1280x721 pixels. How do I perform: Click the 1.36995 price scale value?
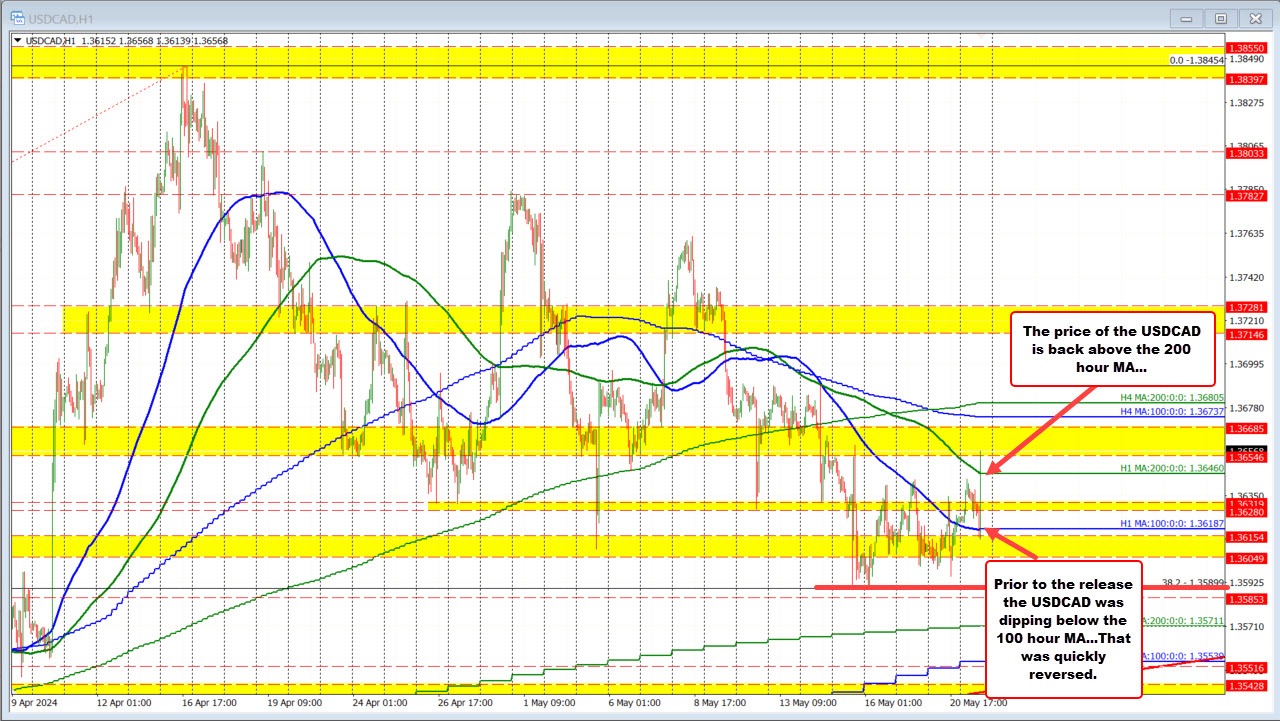pyautogui.click(x=1249, y=365)
